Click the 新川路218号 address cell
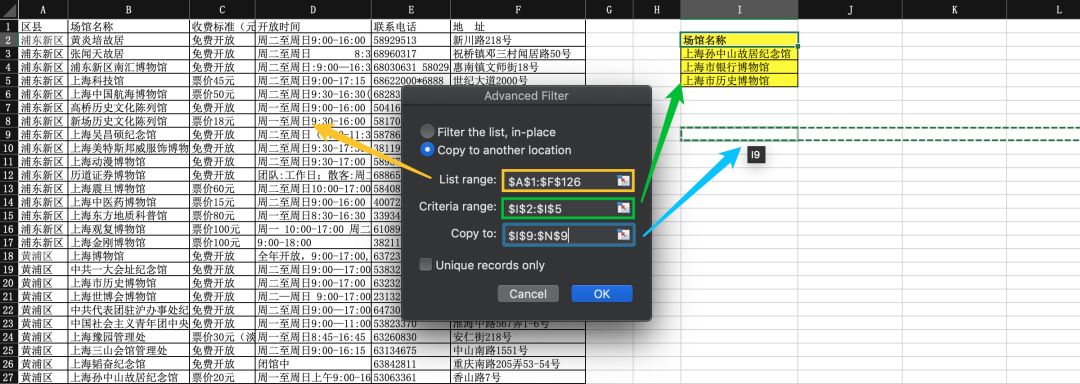Image resolution: width=1080 pixels, height=384 pixels. [x=518, y=40]
